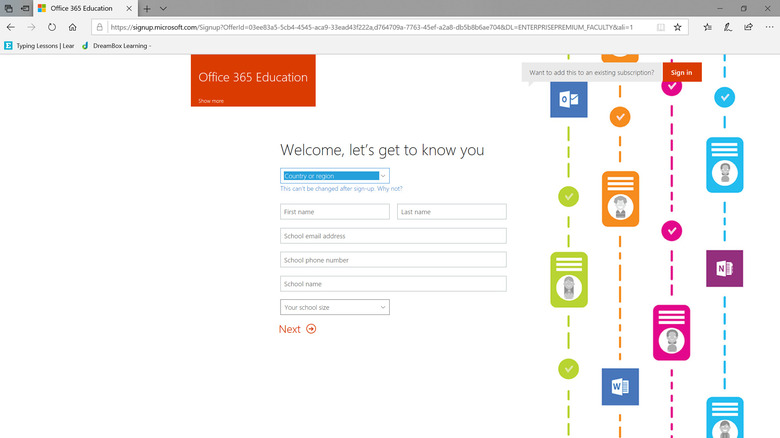Click into the First name field
780x438 pixels.
pyautogui.click(x=334, y=212)
